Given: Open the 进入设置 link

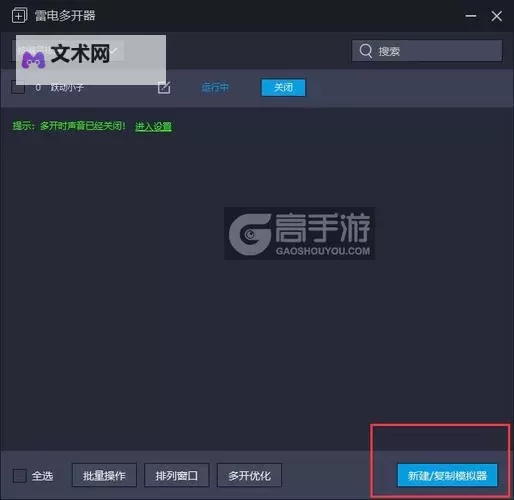Looking at the screenshot, I should click(x=153, y=127).
